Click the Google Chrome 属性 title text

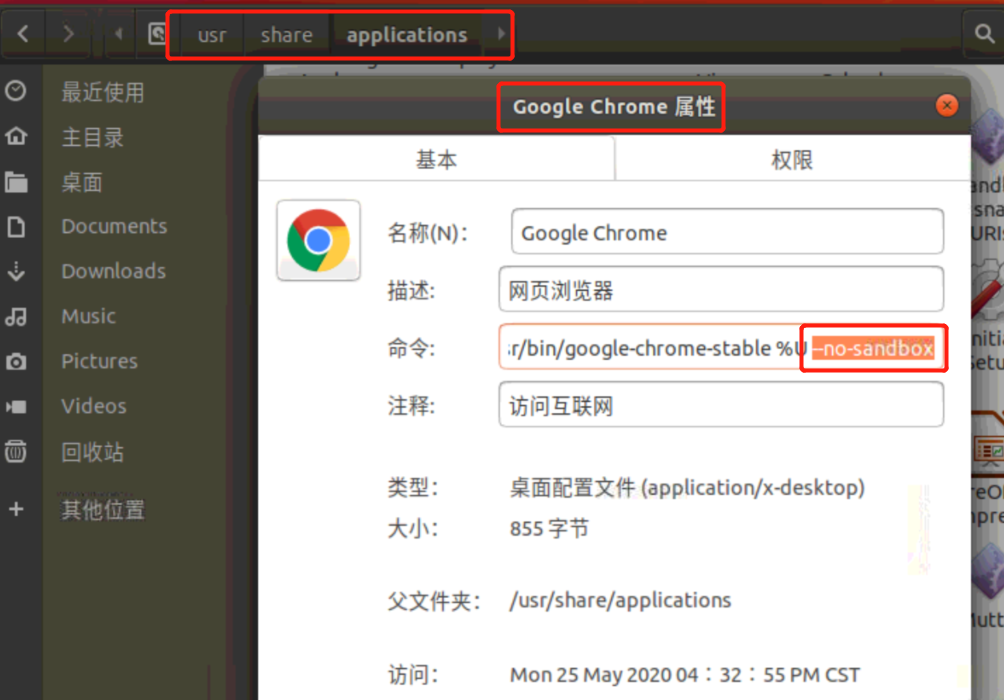tap(613, 106)
